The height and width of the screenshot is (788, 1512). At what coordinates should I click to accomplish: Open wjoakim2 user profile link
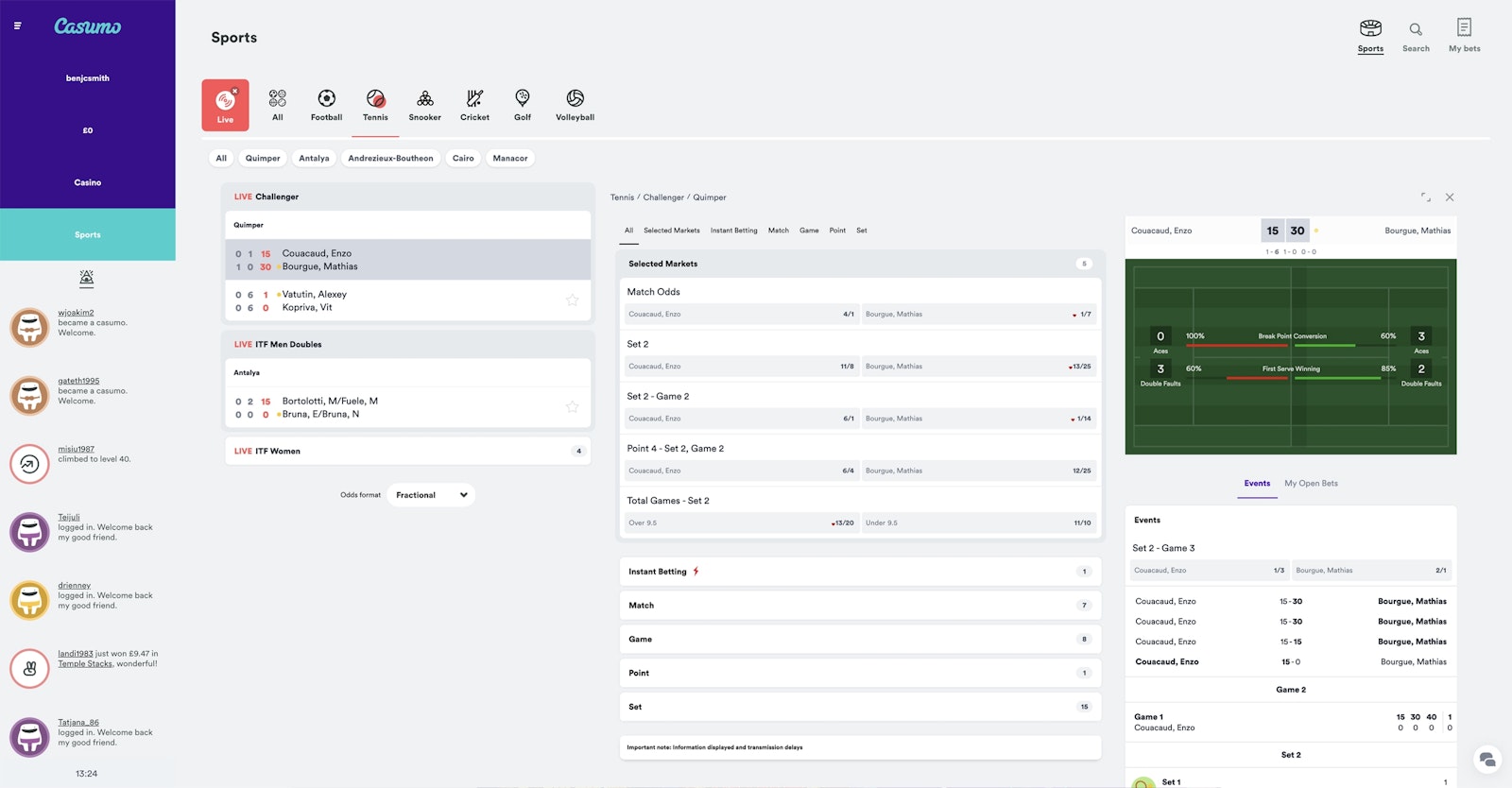coord(76,313)
